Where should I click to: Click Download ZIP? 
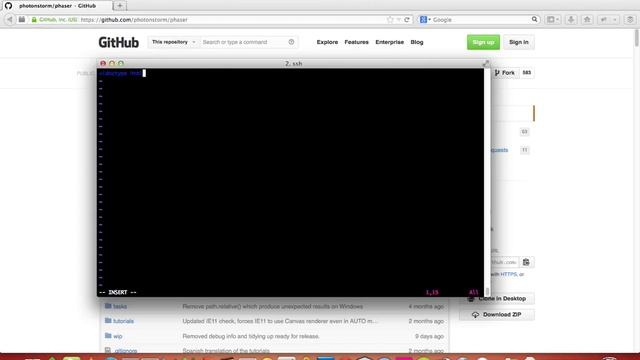click(497, 315)
